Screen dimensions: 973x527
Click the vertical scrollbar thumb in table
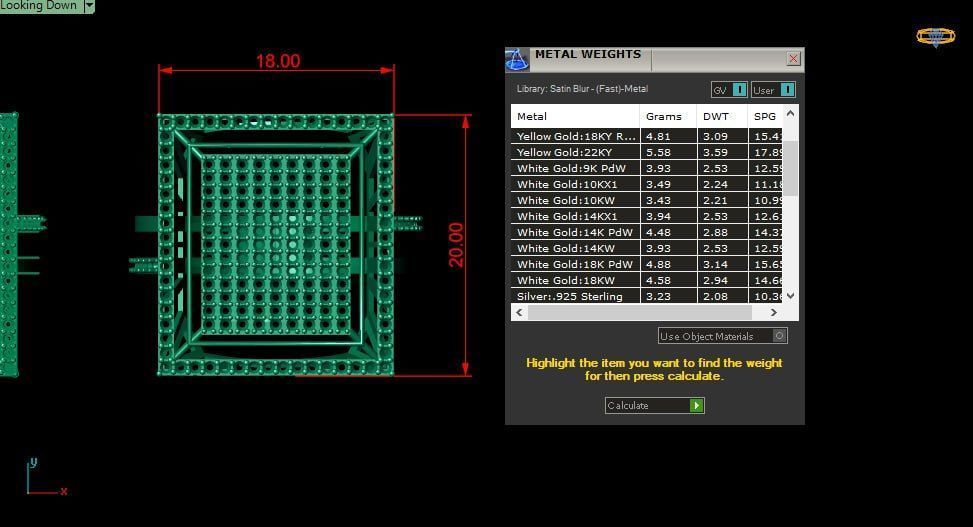[791, 168]
